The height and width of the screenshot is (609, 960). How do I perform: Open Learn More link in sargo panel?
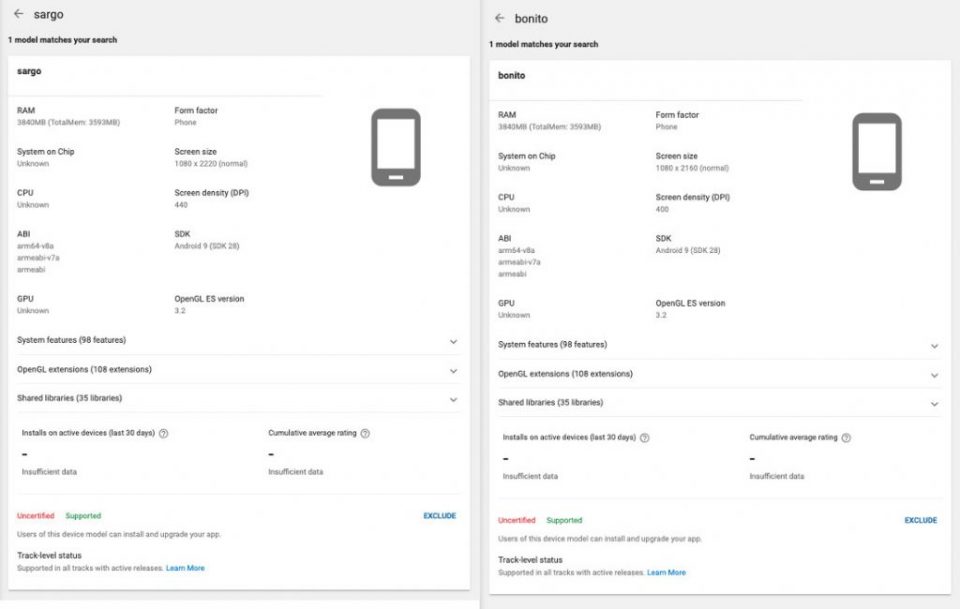pyautogui.click(x=185, y=568)
